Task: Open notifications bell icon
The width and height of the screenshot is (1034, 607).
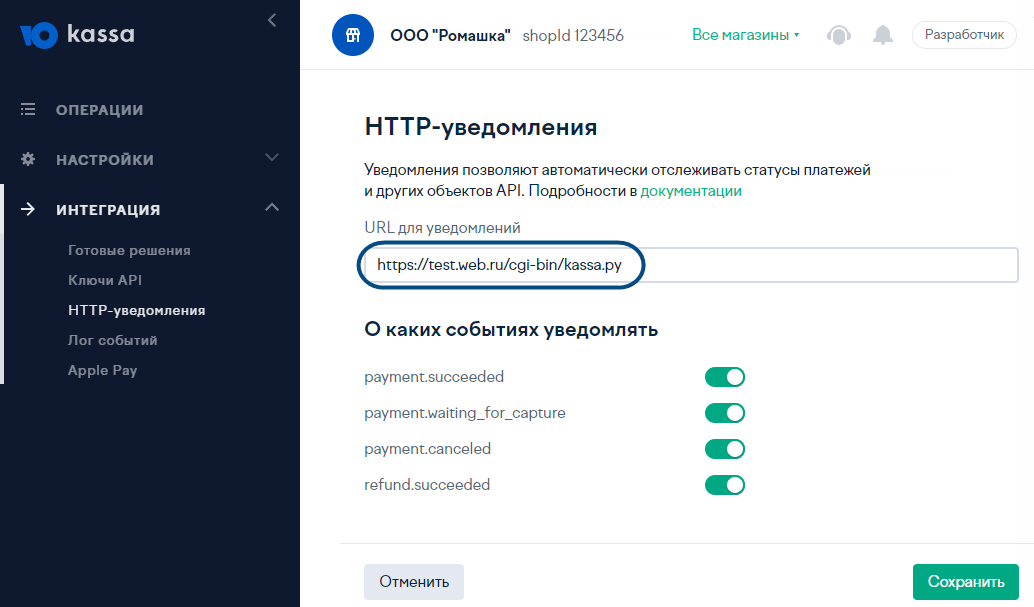Action: [x=882, y=34]
